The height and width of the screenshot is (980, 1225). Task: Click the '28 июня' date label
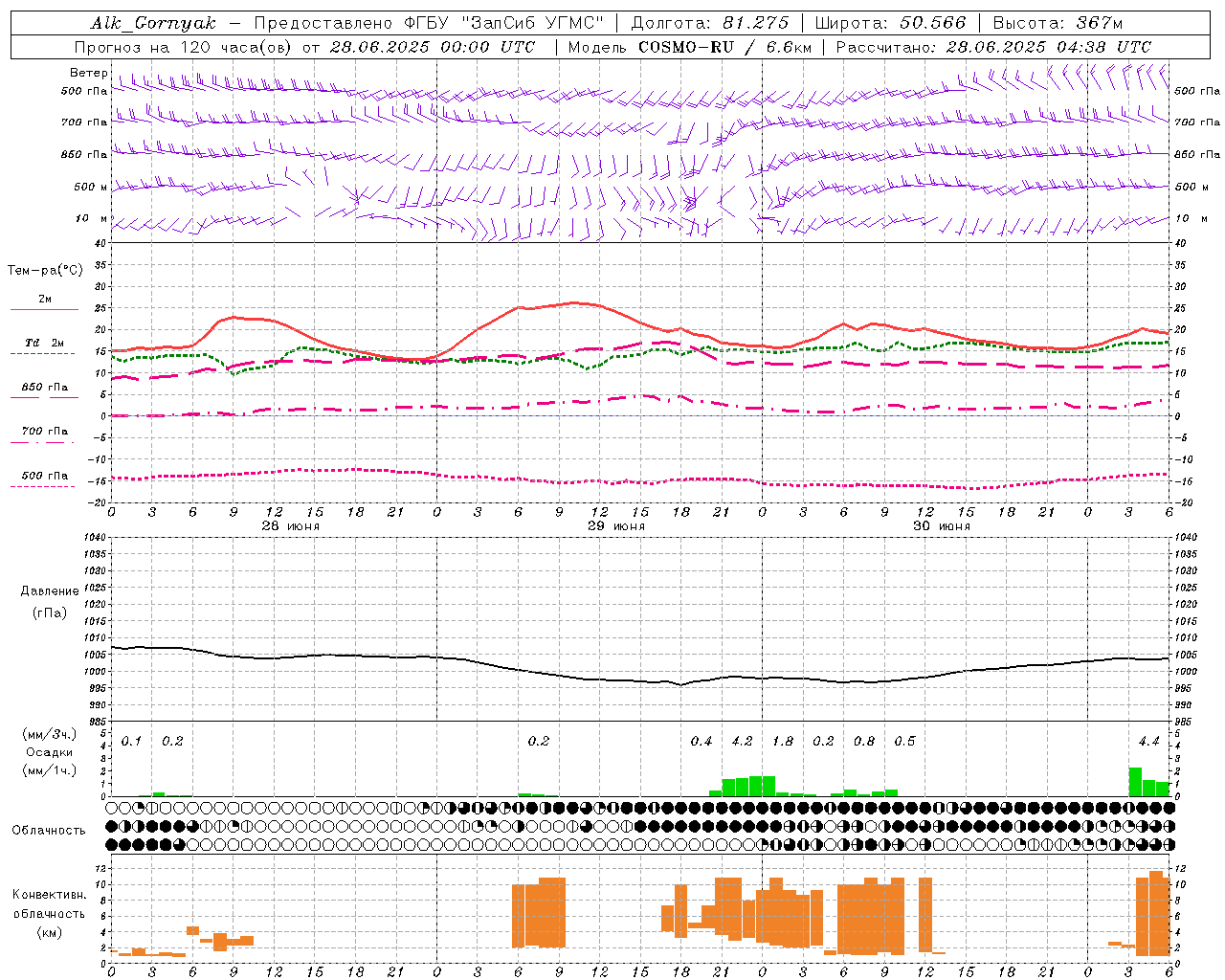click(291, 526)
